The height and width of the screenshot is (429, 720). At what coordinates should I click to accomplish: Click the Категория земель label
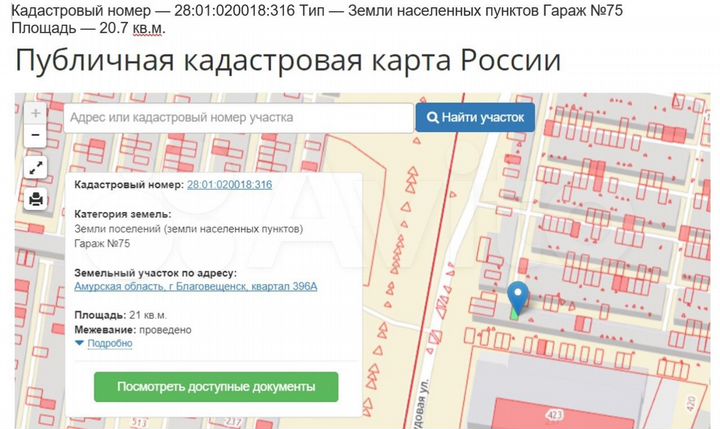tap(123, 214)
